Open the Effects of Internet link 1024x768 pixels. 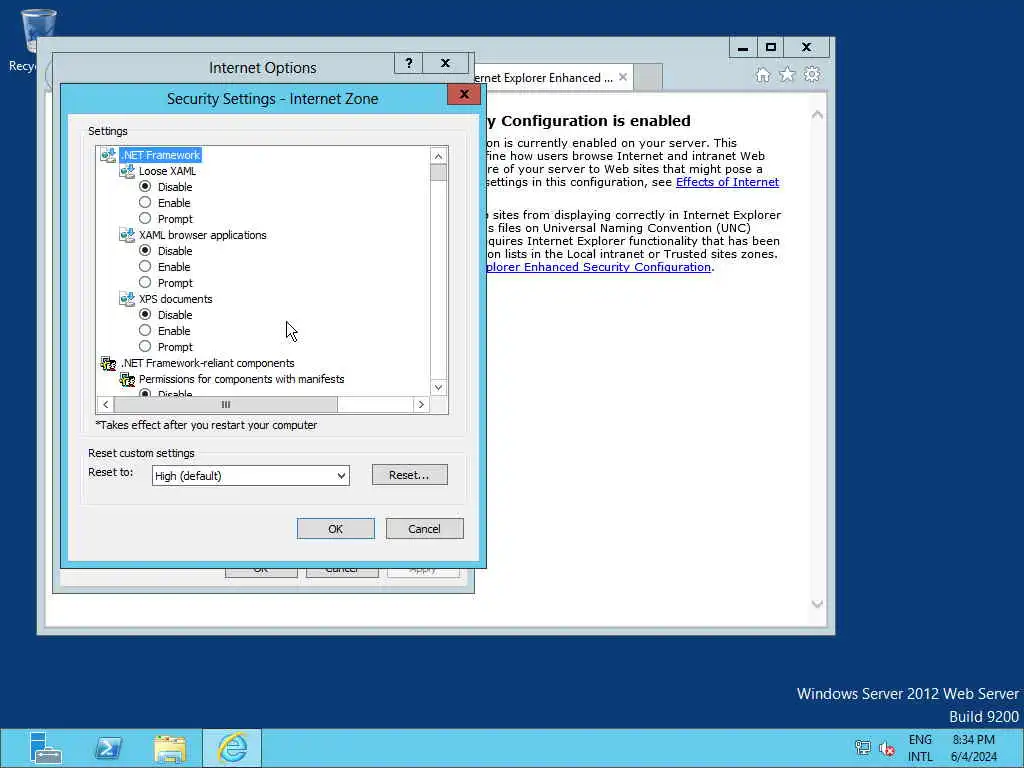[x=728, y=182]
